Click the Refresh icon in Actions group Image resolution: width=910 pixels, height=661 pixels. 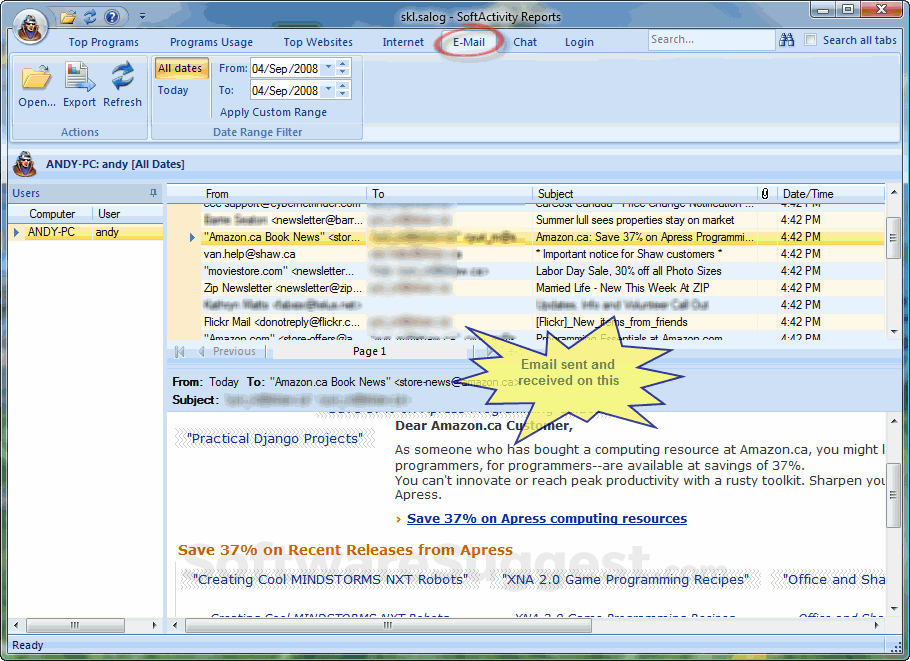[122, 78]
